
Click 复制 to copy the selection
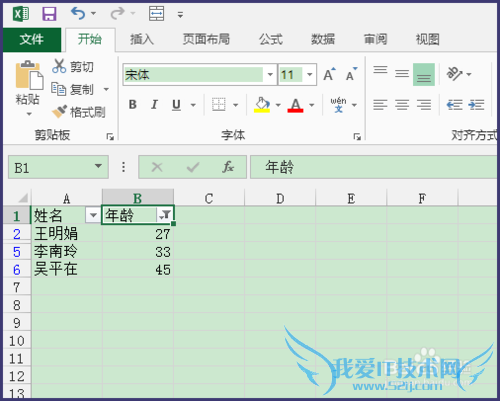[73, 89]
